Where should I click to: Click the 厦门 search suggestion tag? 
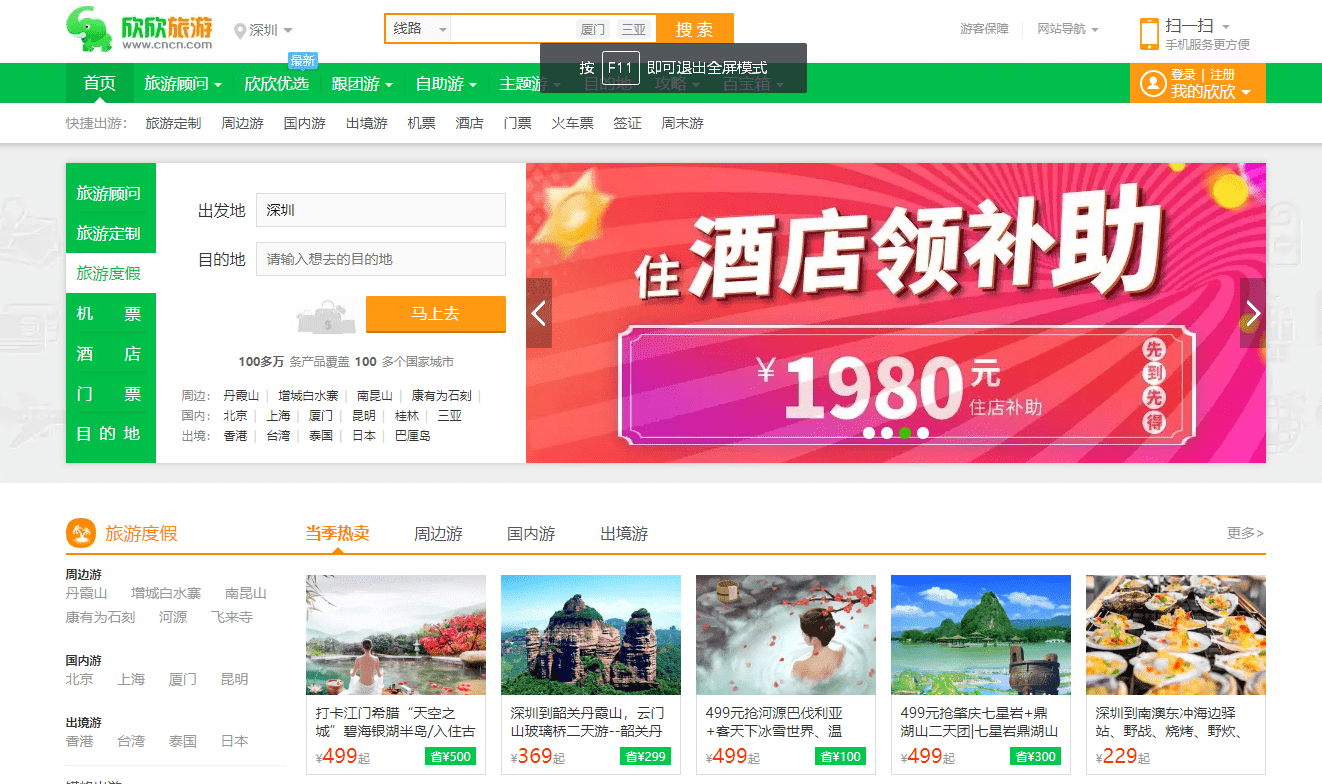click(593, 29)
